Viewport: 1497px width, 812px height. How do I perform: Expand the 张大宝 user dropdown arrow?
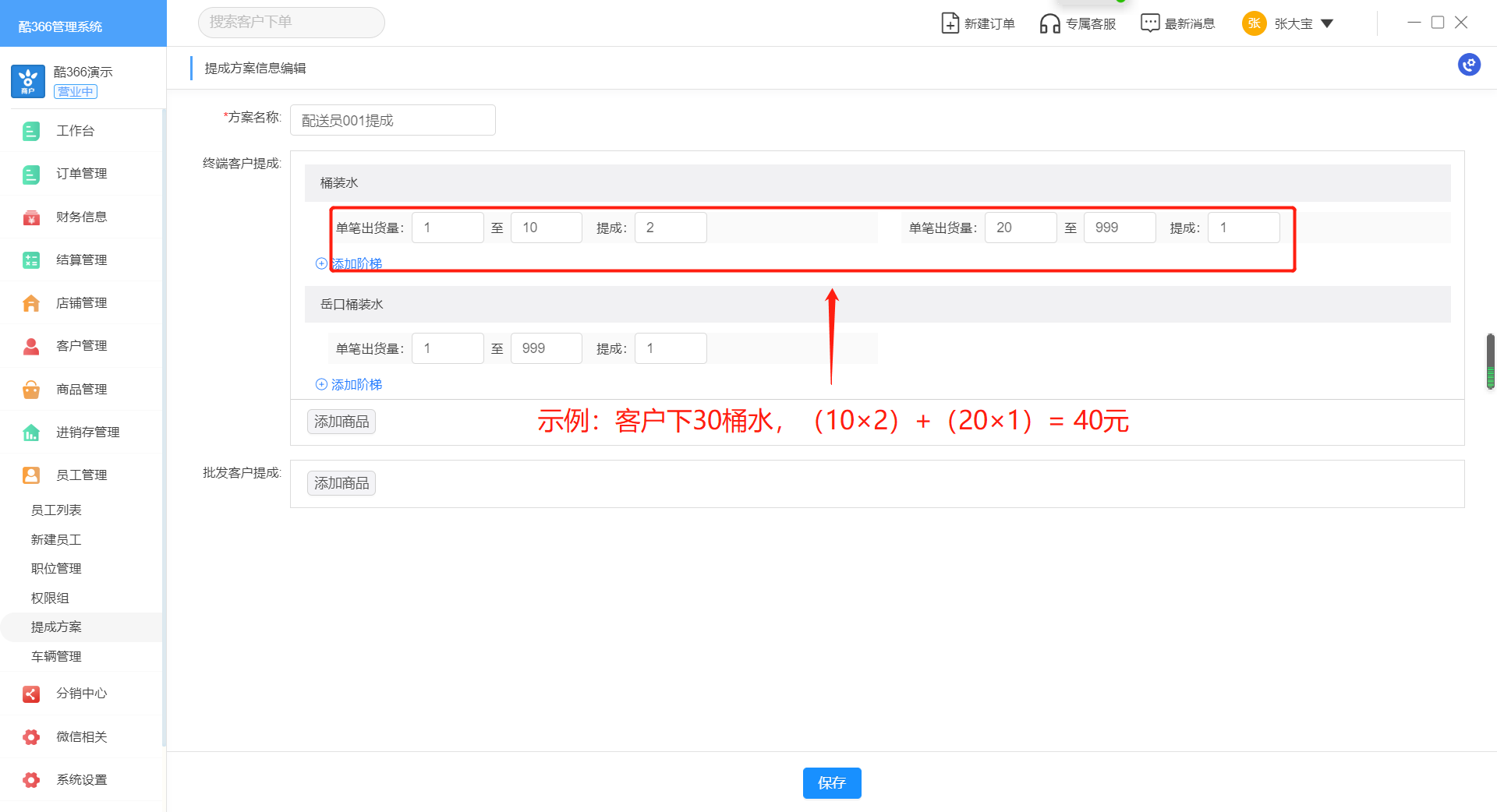tap(1327, 23)
